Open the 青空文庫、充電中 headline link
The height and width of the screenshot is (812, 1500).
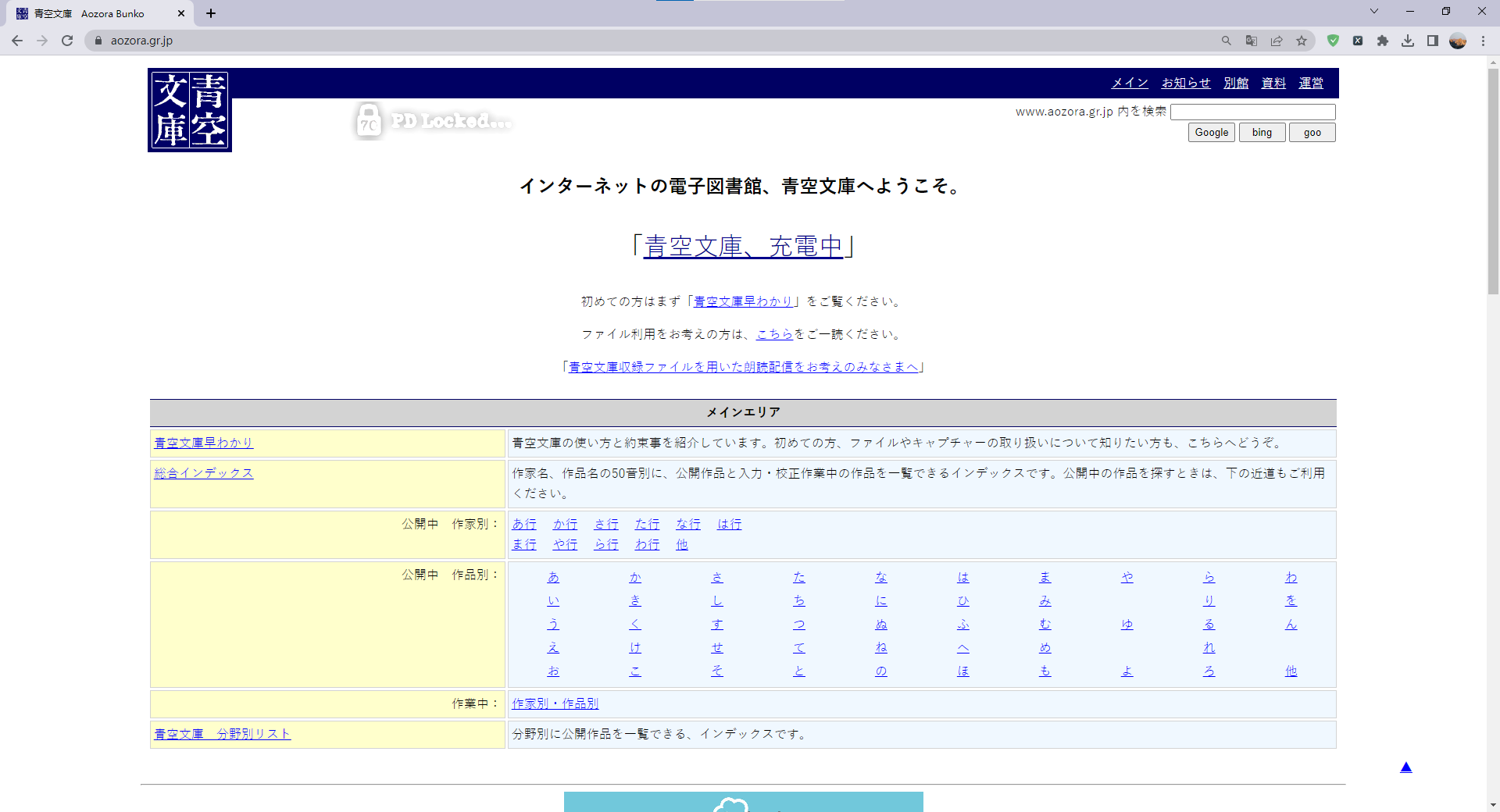(743, 246)
